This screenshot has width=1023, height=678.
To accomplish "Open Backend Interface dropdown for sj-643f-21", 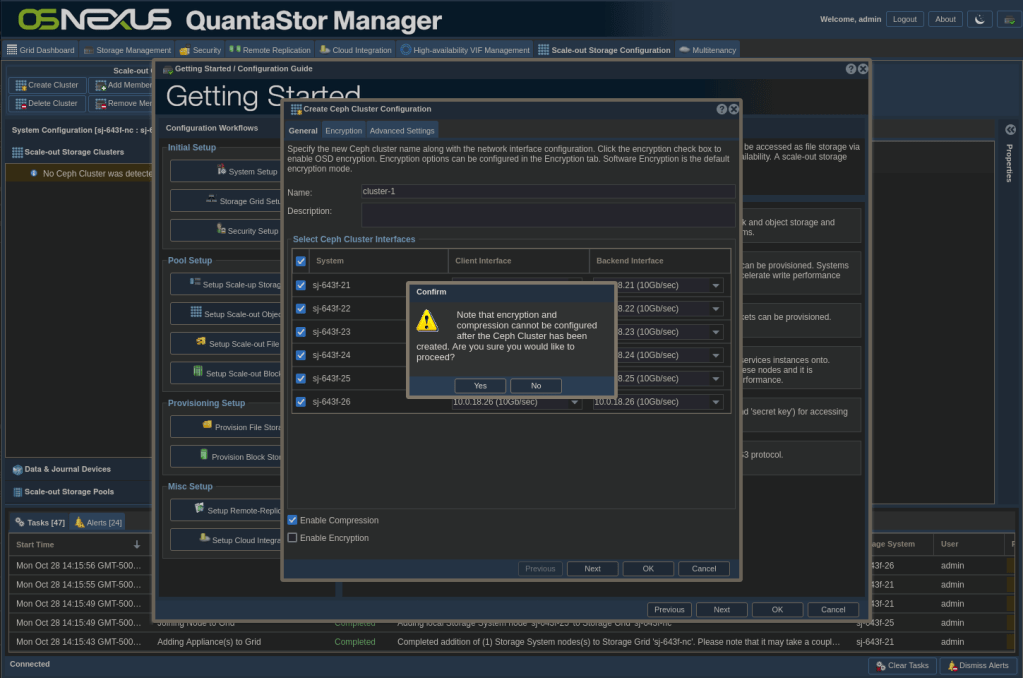I will coord(716,285).
